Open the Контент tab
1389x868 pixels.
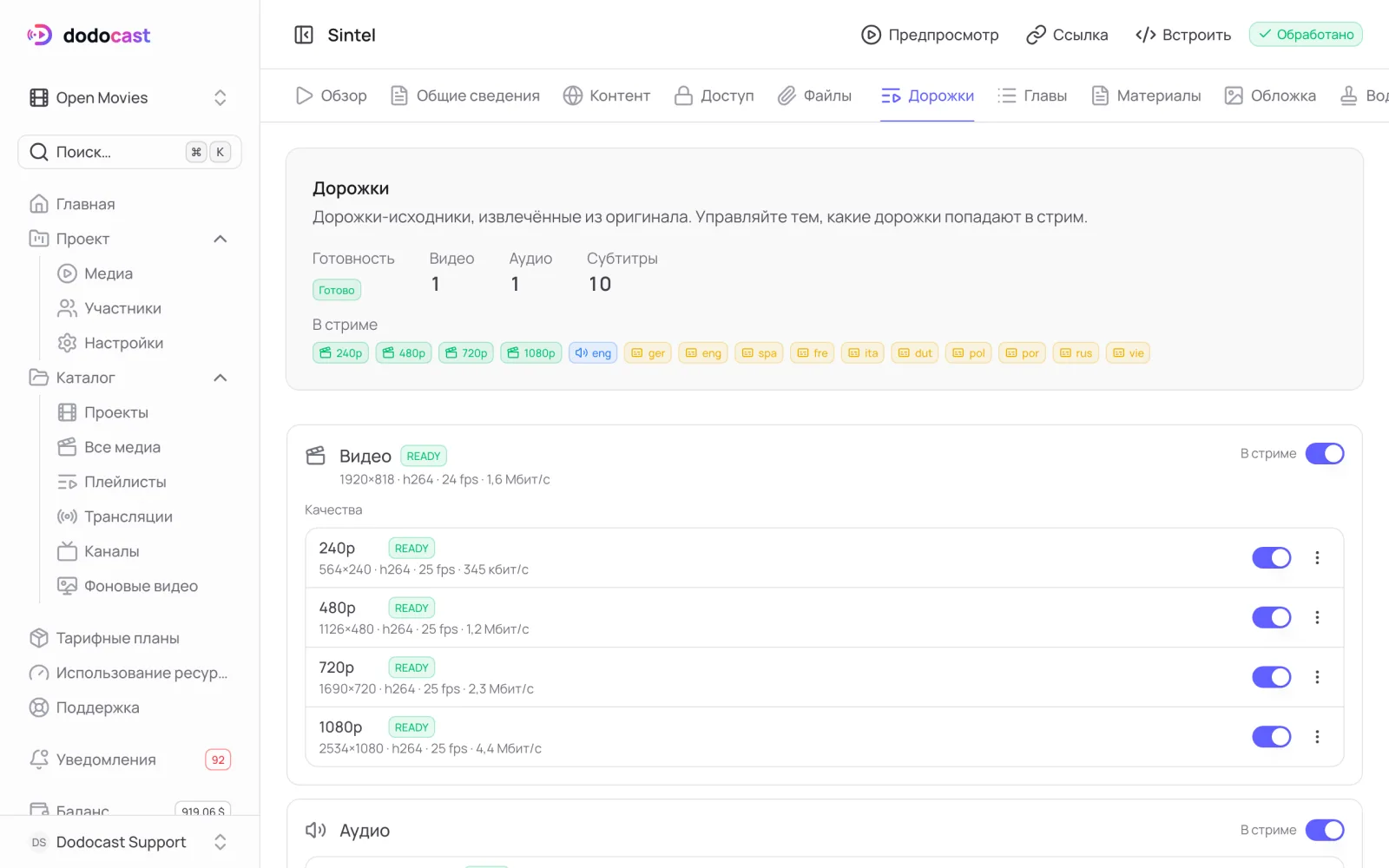pyautogui.click(x=607, y=95)
